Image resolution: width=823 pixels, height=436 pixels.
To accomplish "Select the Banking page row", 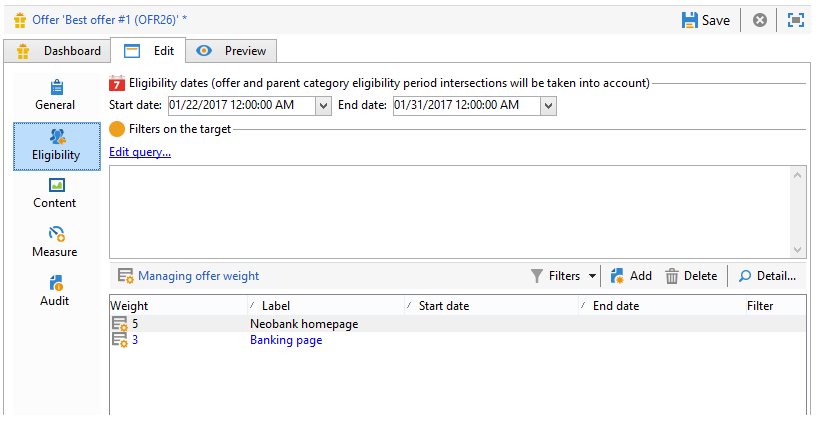I will tap(286, 340).
